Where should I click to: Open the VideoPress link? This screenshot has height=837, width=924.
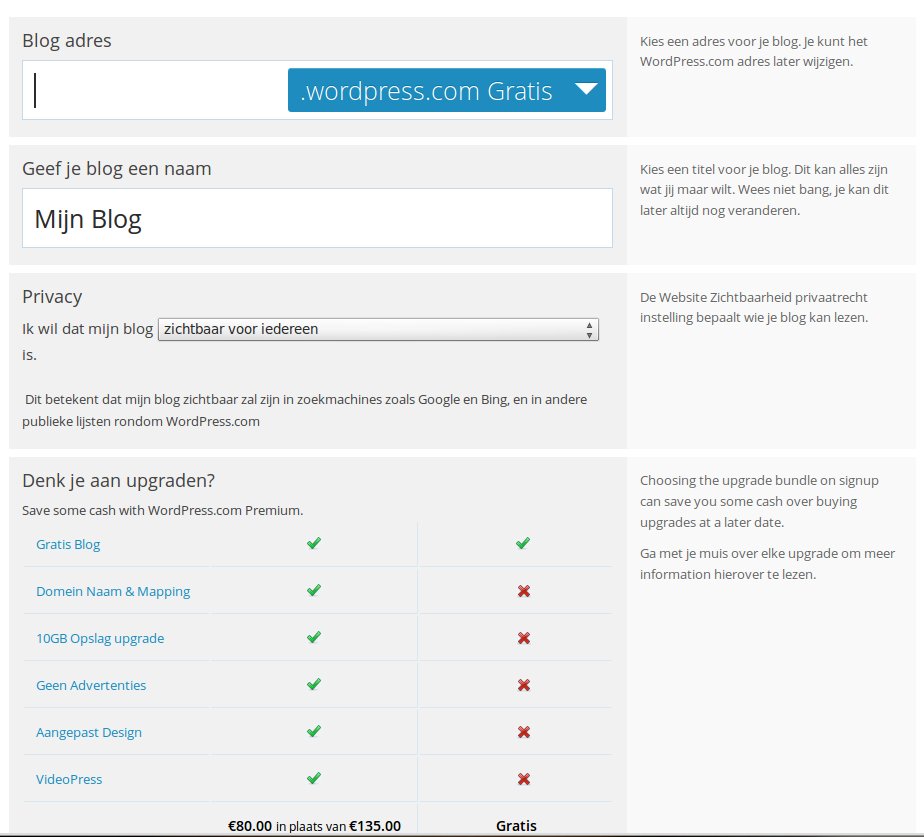69,779
